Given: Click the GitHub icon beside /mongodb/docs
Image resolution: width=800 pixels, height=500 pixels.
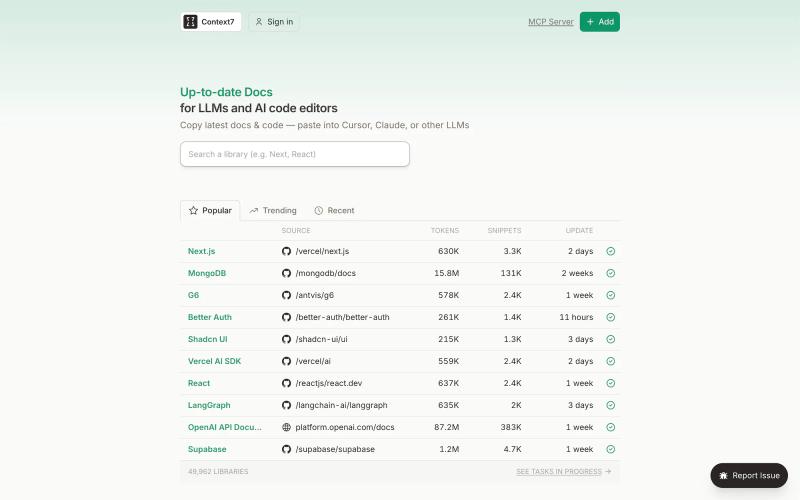Looking at the screenshot, I should [286, 273].
